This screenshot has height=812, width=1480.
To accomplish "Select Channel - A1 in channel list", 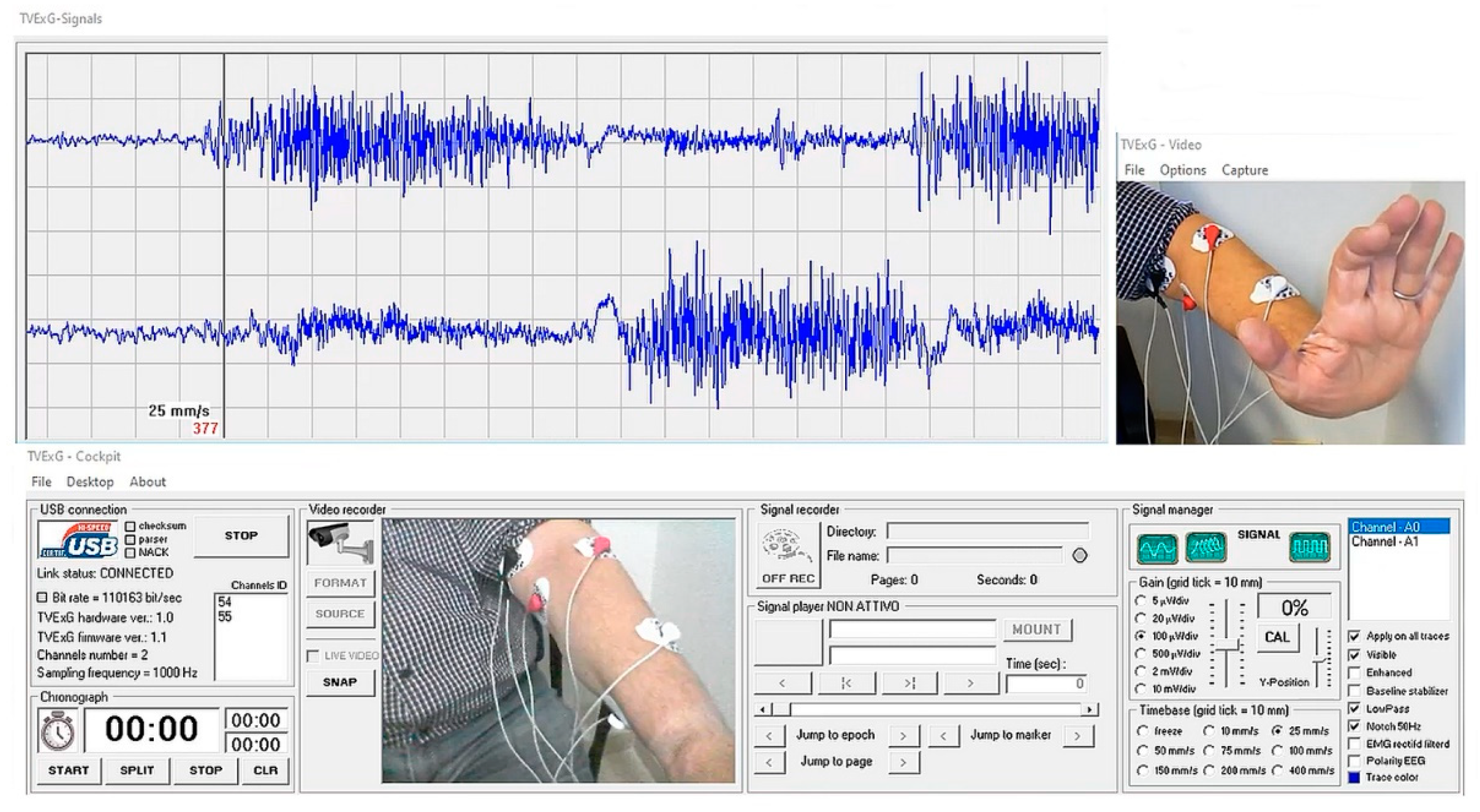I will 1385,542.
